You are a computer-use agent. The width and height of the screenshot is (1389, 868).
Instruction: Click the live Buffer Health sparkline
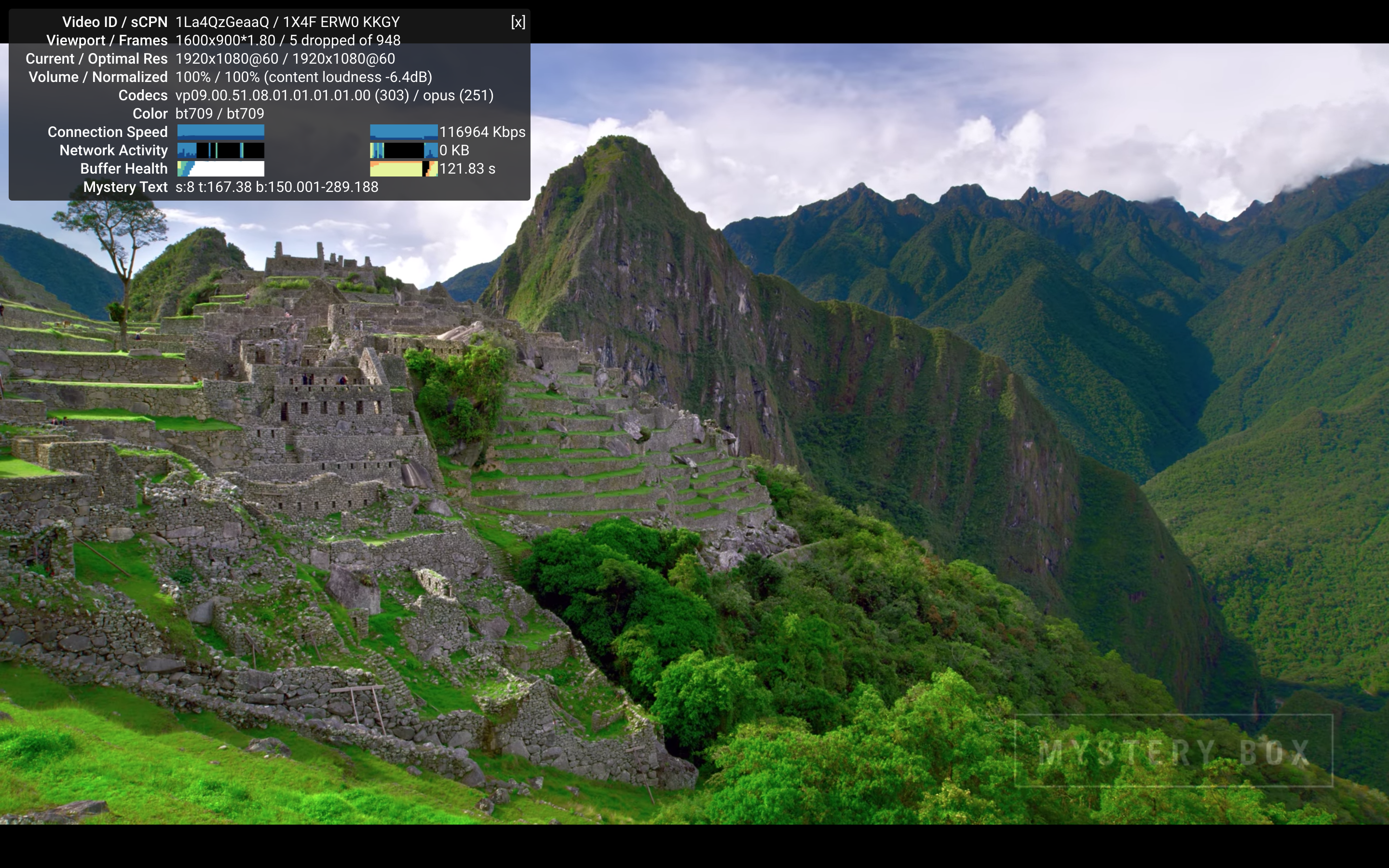point(402,168)
